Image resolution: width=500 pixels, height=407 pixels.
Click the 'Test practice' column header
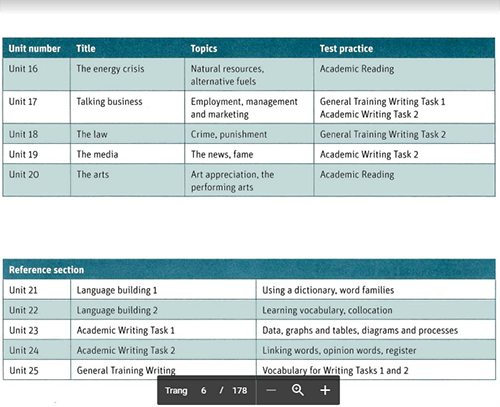(x=346, y=49)
